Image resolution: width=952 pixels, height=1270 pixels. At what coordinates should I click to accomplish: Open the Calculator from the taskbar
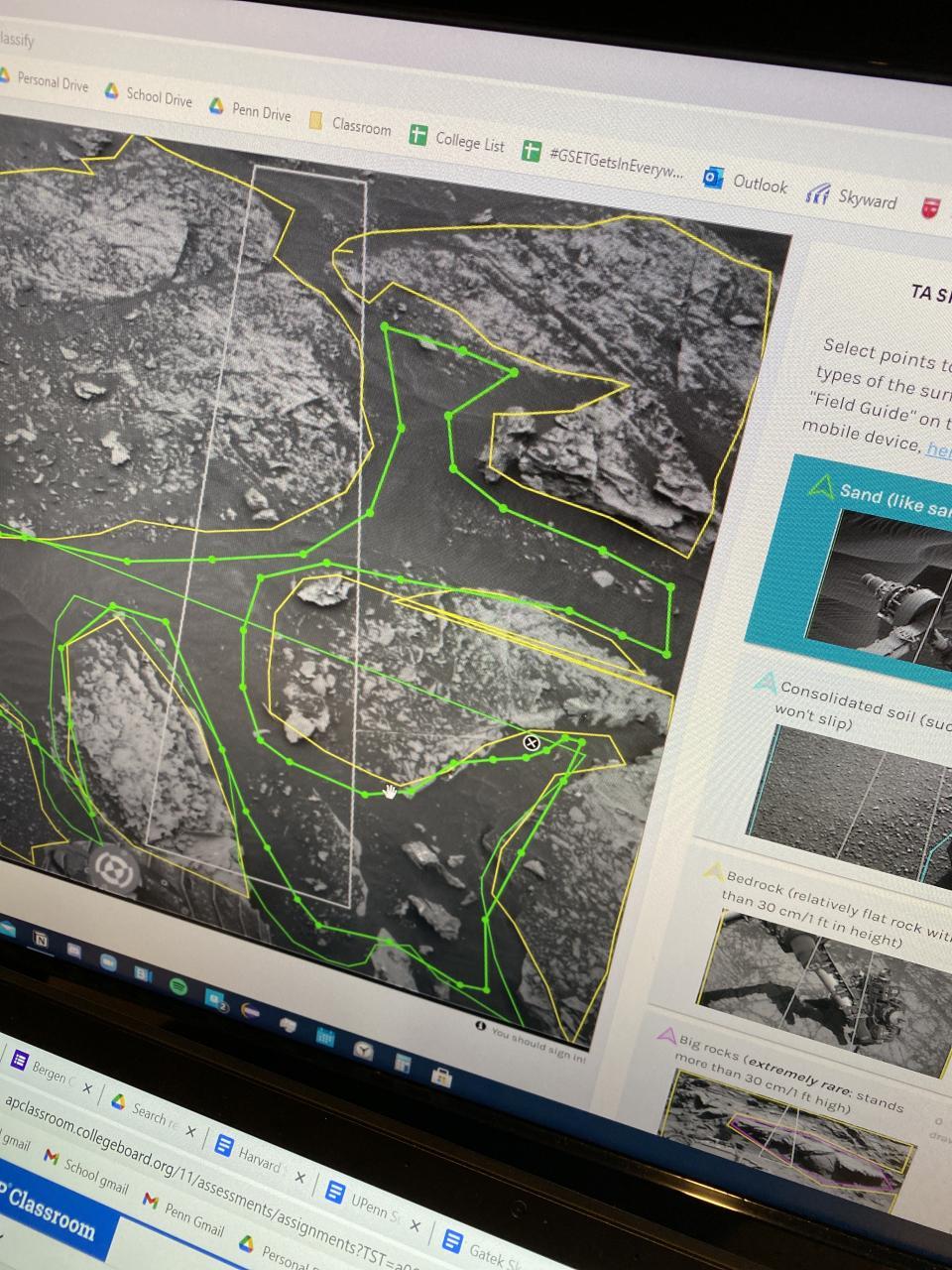(402, 1064)
